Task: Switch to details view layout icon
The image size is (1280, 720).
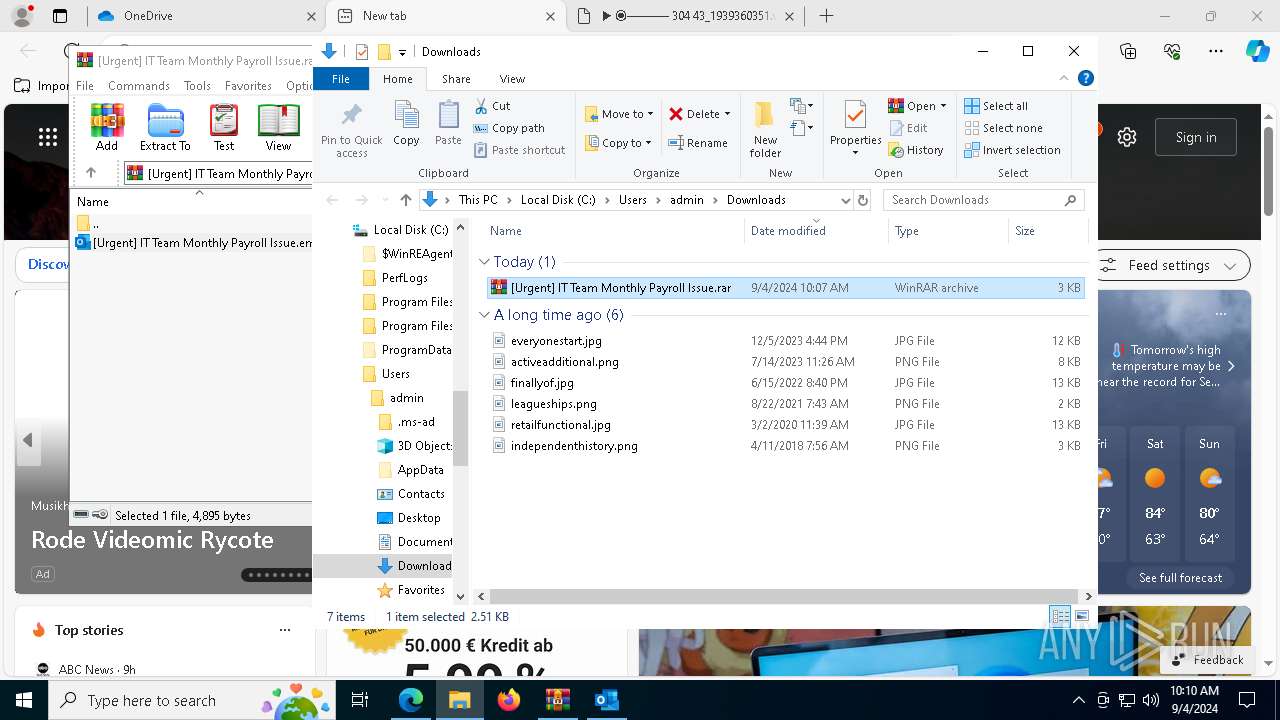Action: (x=1060, y=616)
